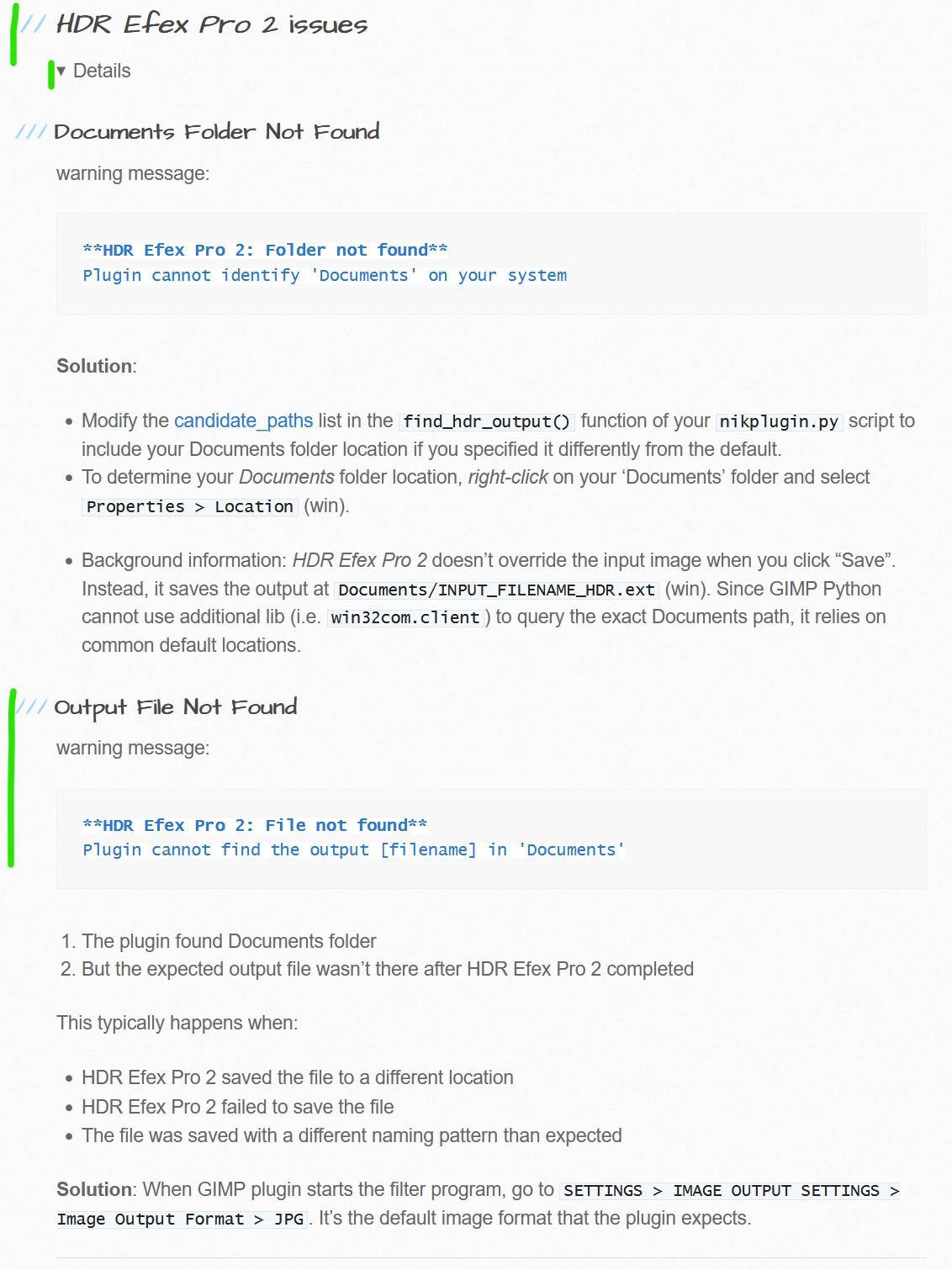Click the File not found warning code block
Viewport: 952px width, 1270px height.
pyautogui.click(x=491, y=838)
